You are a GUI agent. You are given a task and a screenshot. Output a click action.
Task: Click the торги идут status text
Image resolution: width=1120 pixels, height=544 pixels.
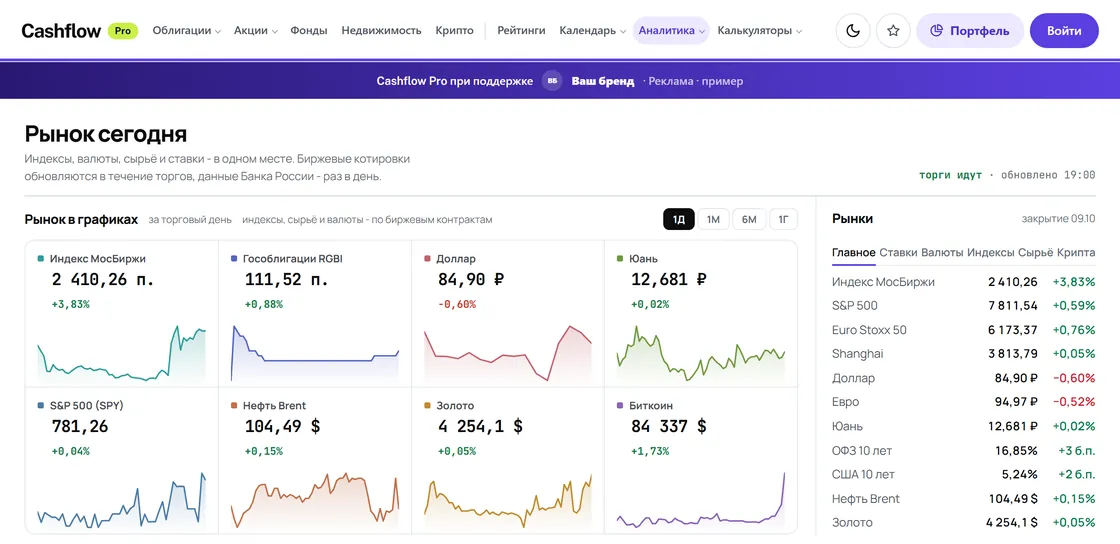(951, 175)
